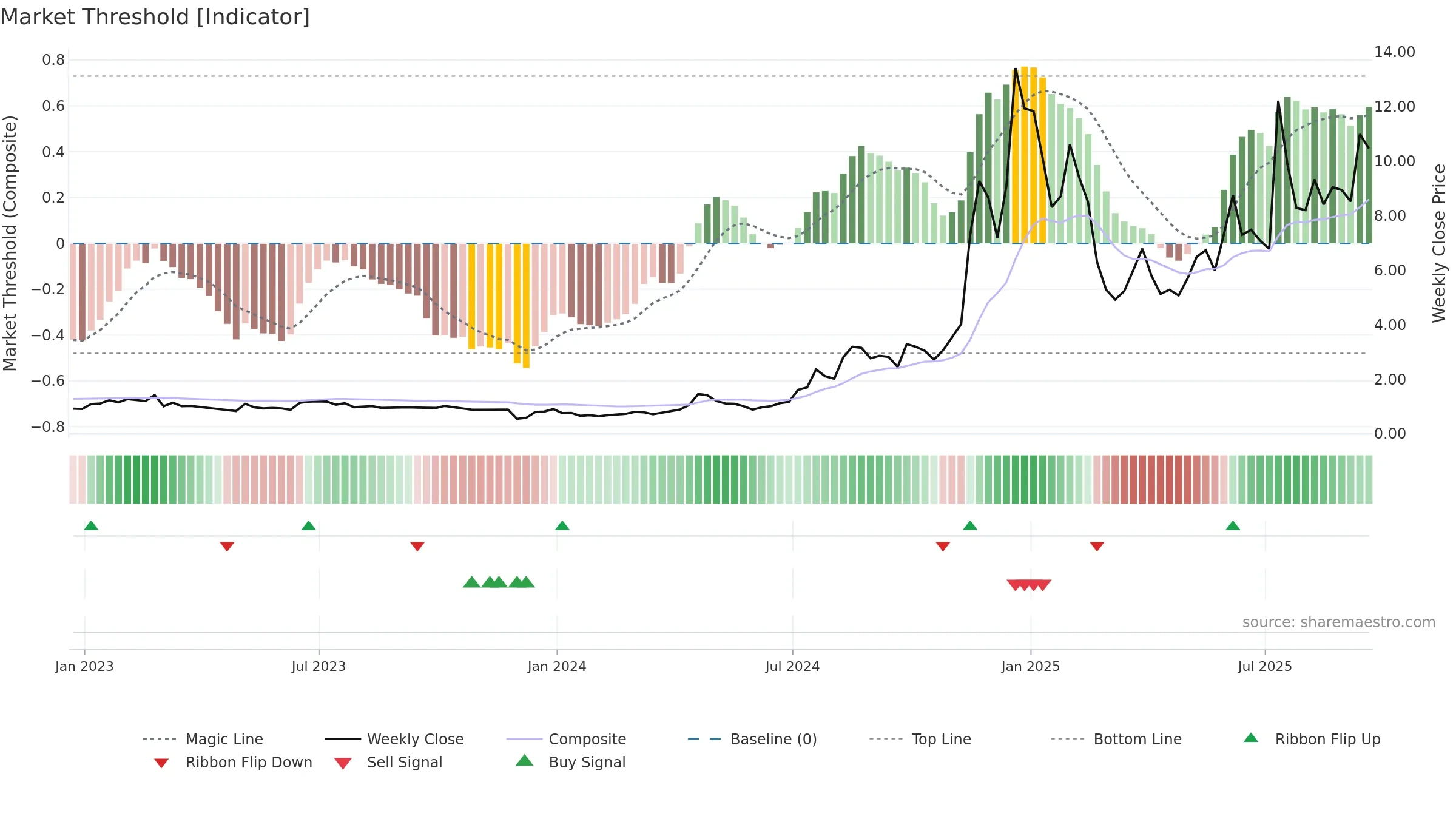Click the last Buy Signal triangle before Jan 2024

click(526, 582)
